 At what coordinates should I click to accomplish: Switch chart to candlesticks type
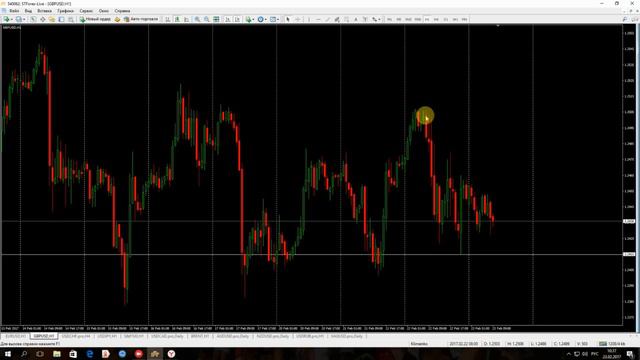coord(177,19)
